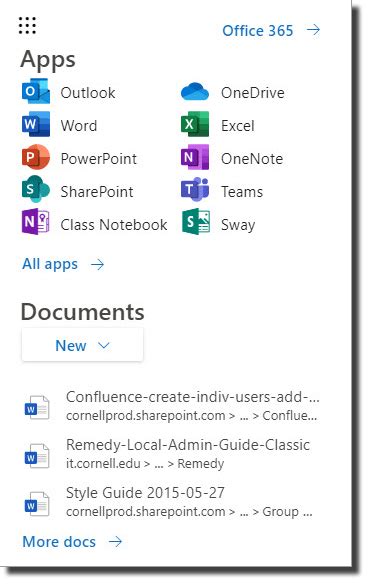Image resolution: width=372 pixels, height=587 pixels.
Task: Click the SharePoint app icon
Action: 36,190
